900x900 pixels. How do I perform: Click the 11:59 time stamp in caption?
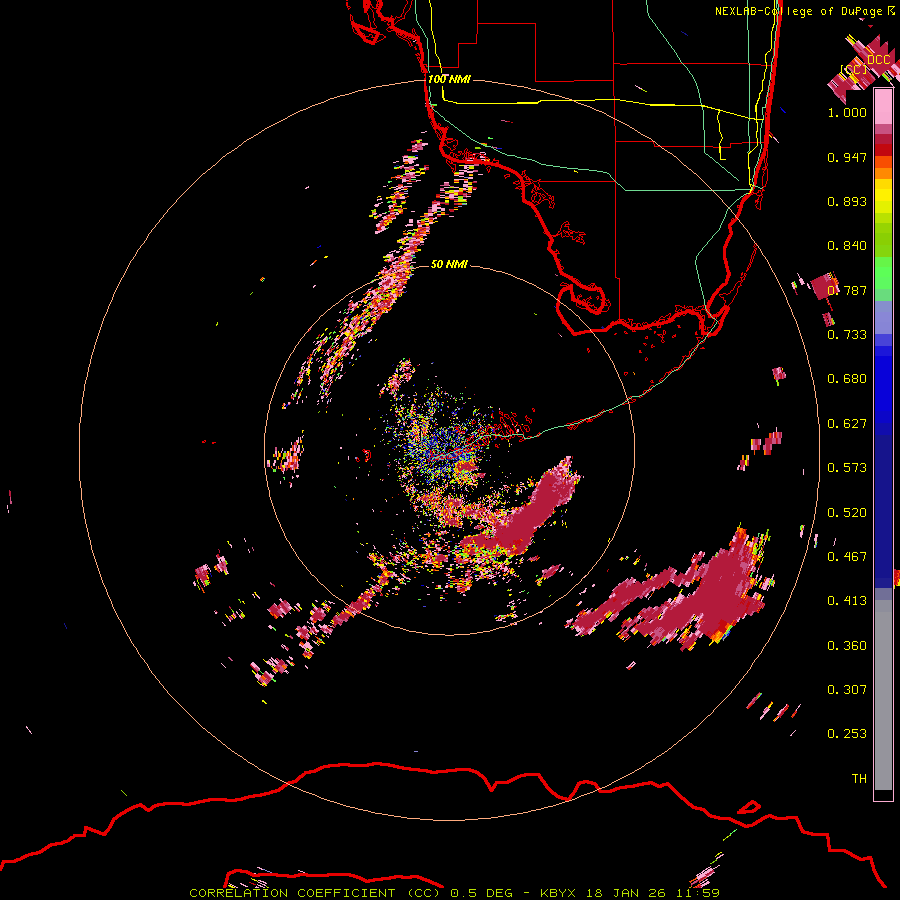(698, 893)
